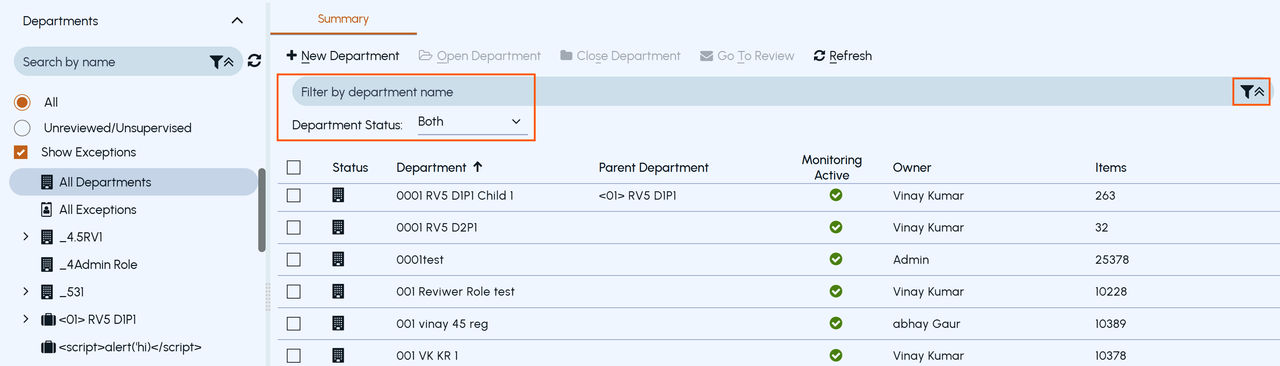Click the 25378 items value
The width and height of the screenshot is (1280, 366).
point(1112,260)
